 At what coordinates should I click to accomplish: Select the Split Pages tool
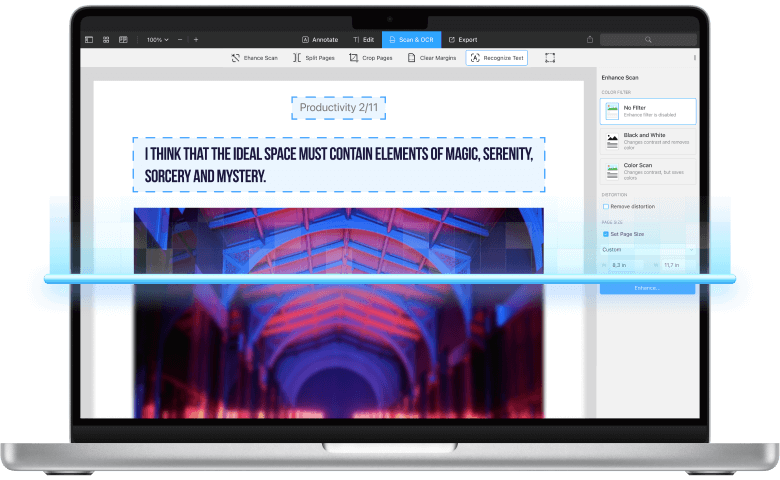pyautogui.click(x=313, y=58)
